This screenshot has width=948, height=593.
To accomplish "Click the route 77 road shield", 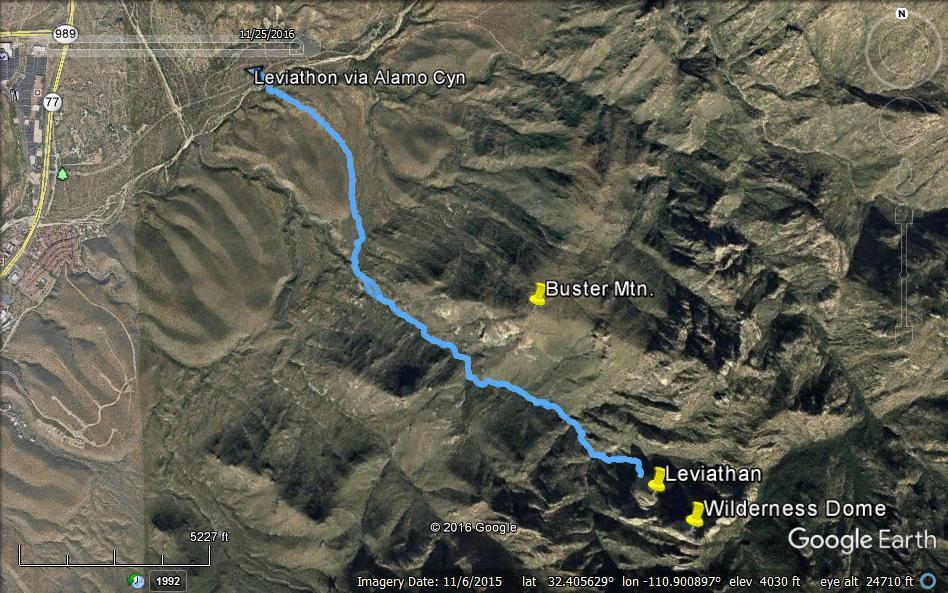I will click(52, 102).
